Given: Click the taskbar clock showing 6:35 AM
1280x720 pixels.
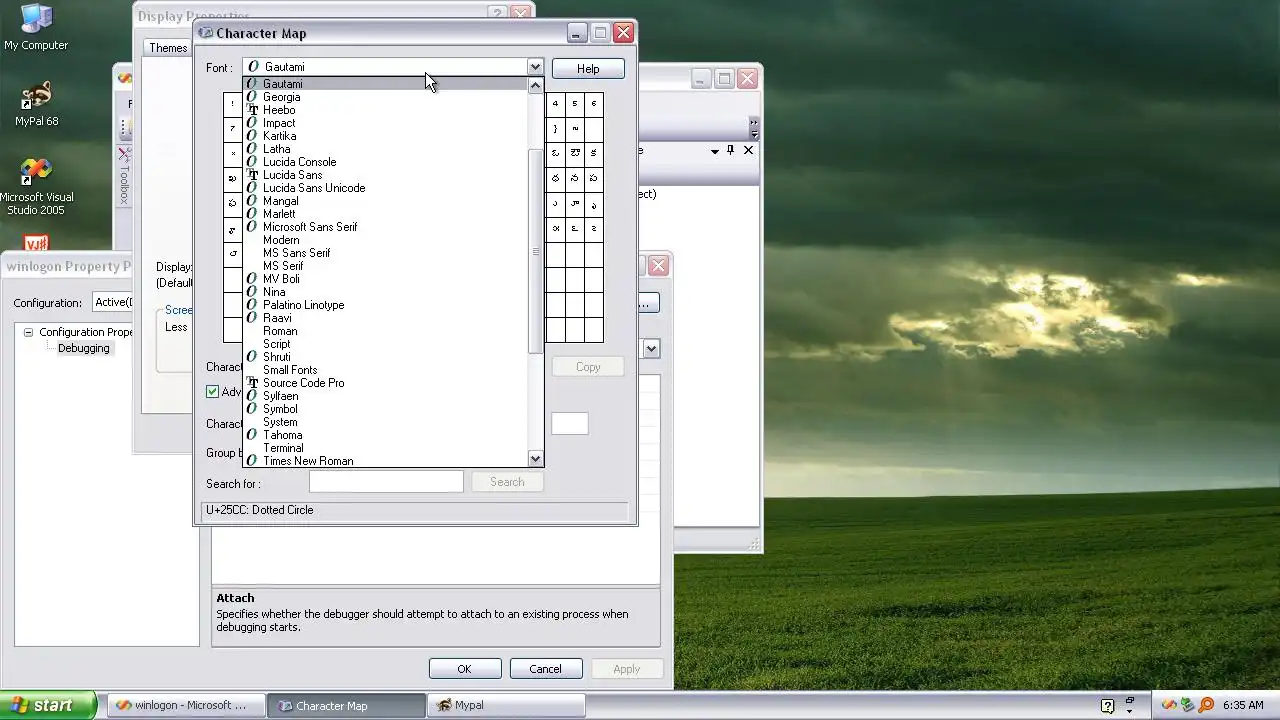Looking at the screenshot, I should 1243,705.
